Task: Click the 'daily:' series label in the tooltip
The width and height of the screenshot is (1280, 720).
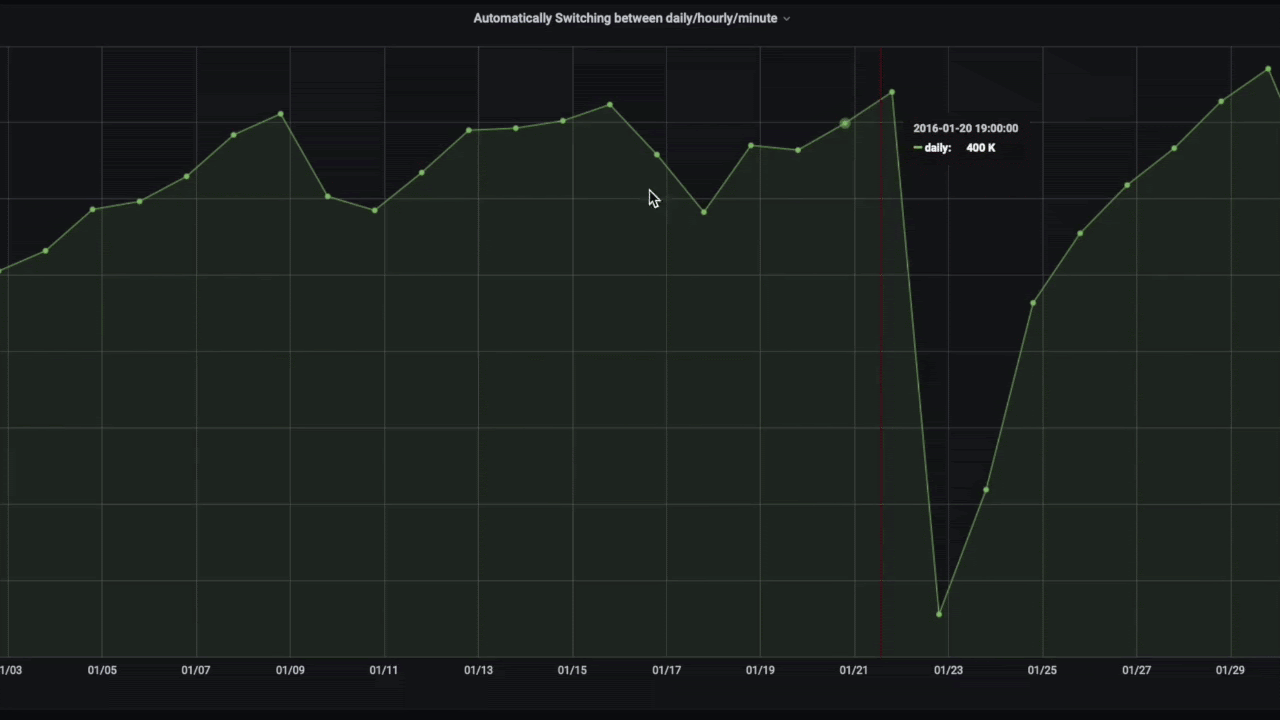Action: pos(937,148)
